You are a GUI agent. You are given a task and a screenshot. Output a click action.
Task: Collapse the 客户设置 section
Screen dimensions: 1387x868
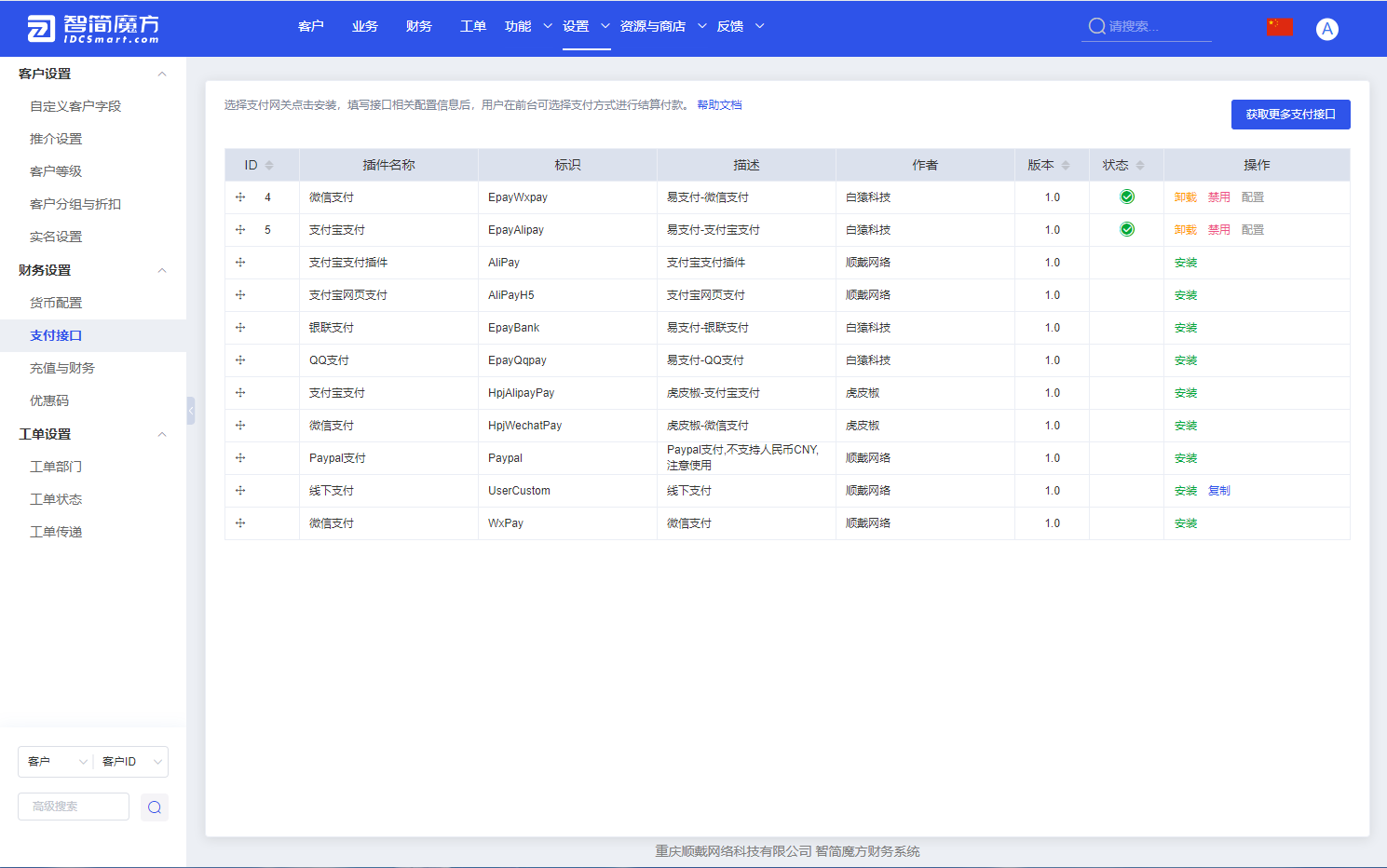point(161,73)
